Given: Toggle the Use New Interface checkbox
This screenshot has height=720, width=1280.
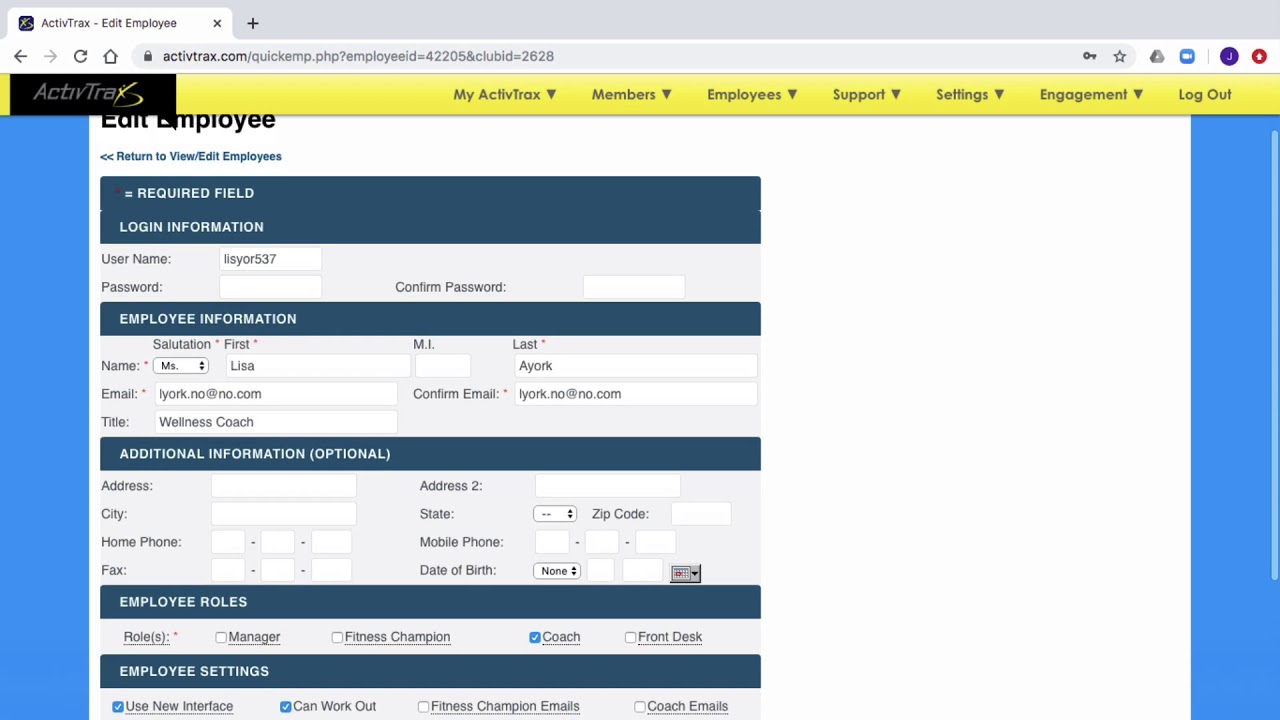Looking at the screenshot, I should pyautogui.click(x=118, y=706).
